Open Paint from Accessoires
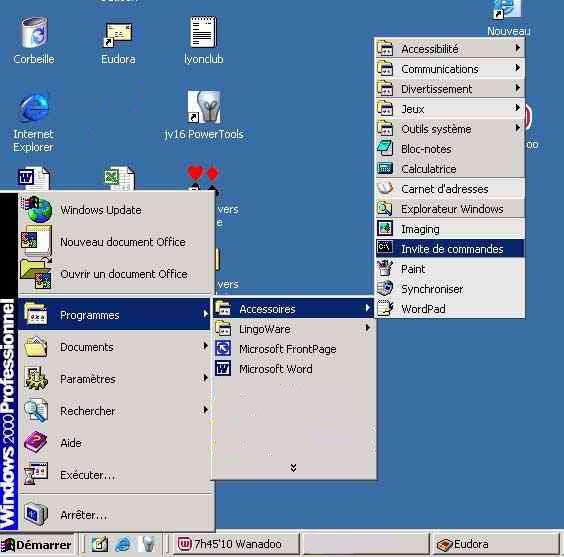Screen dimensions: 564x557 (450, 269)
